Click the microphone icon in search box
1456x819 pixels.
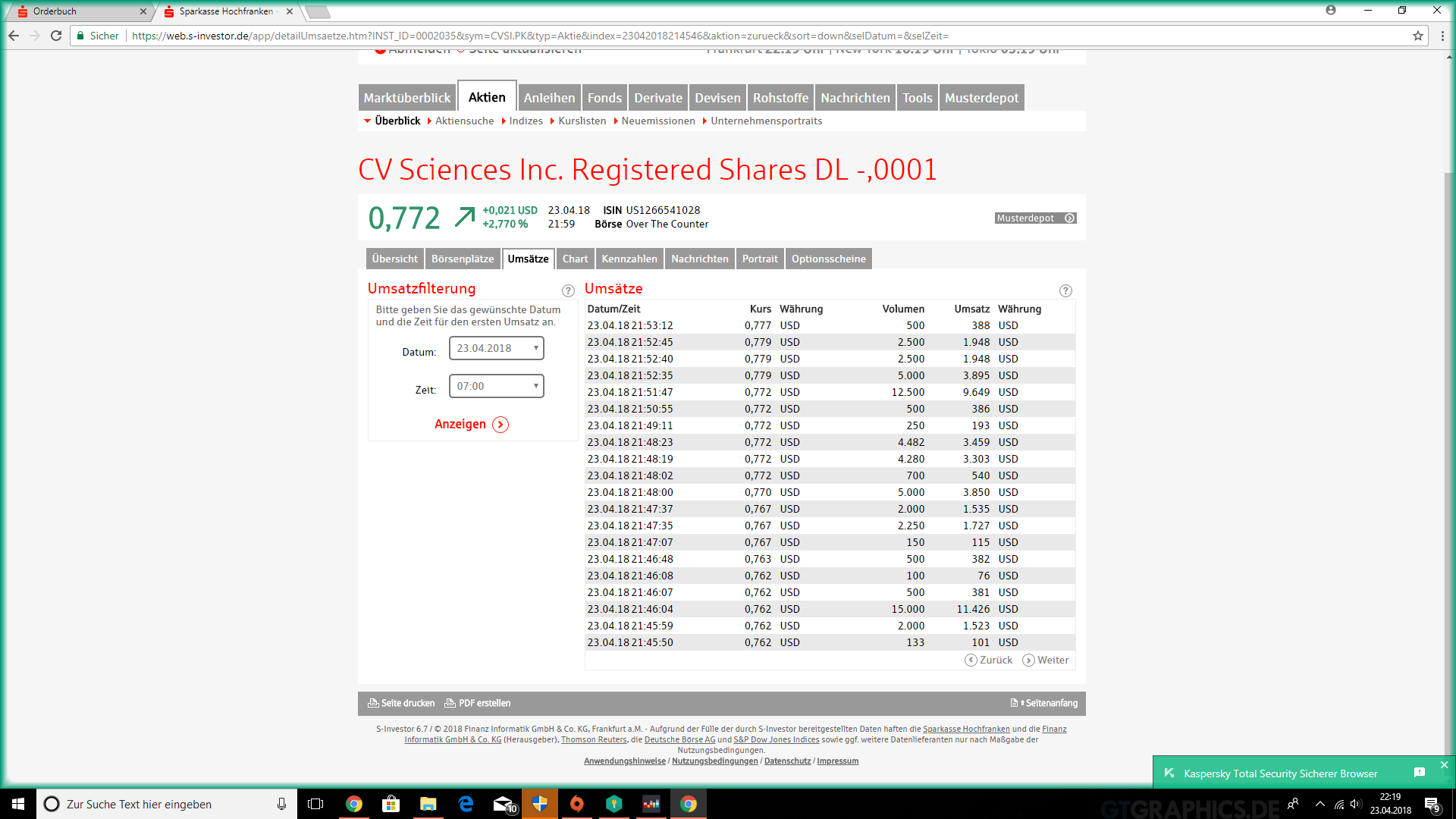point(281,804)
